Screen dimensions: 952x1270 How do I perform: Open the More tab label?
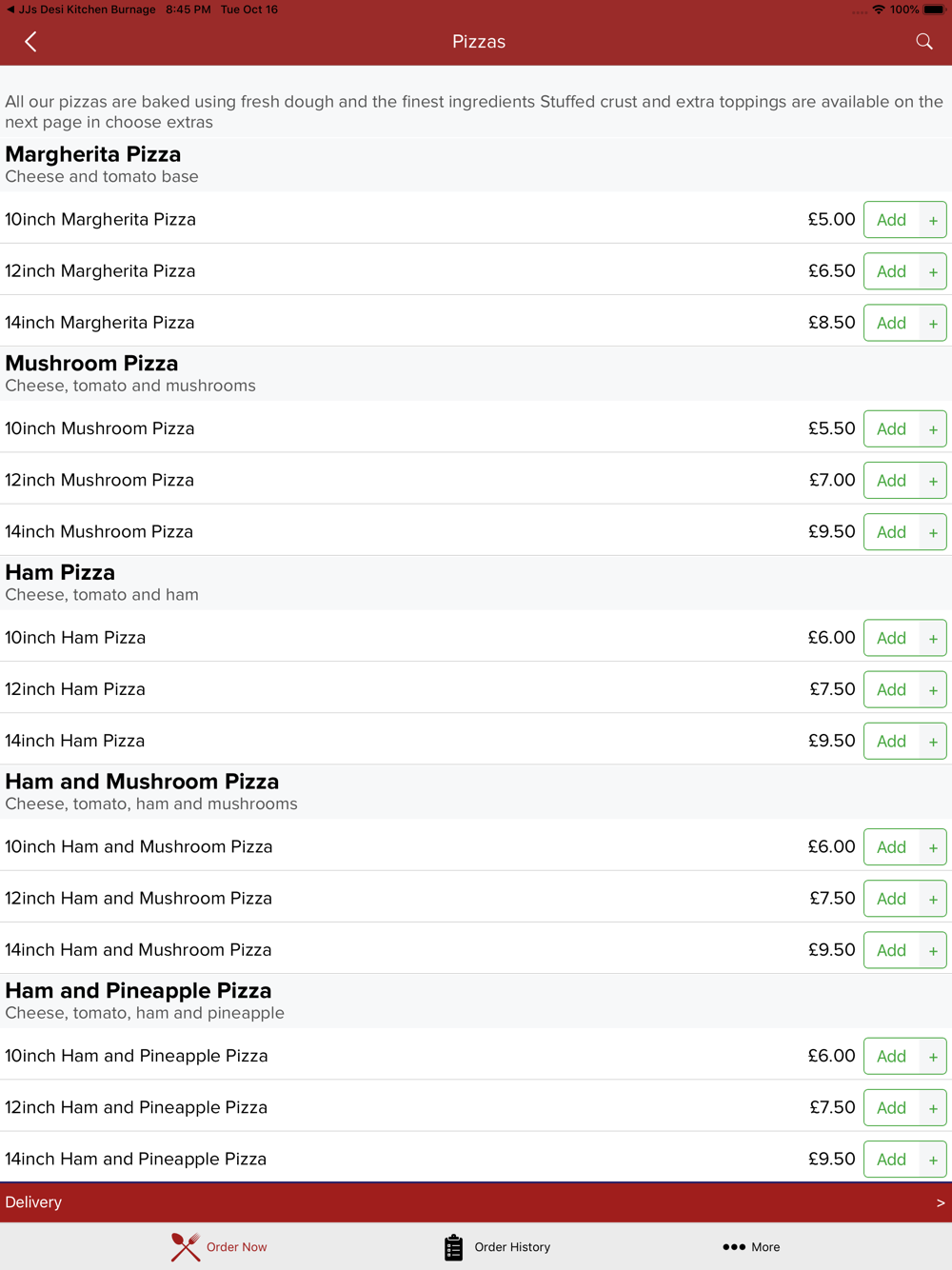tap(765, 1247)
